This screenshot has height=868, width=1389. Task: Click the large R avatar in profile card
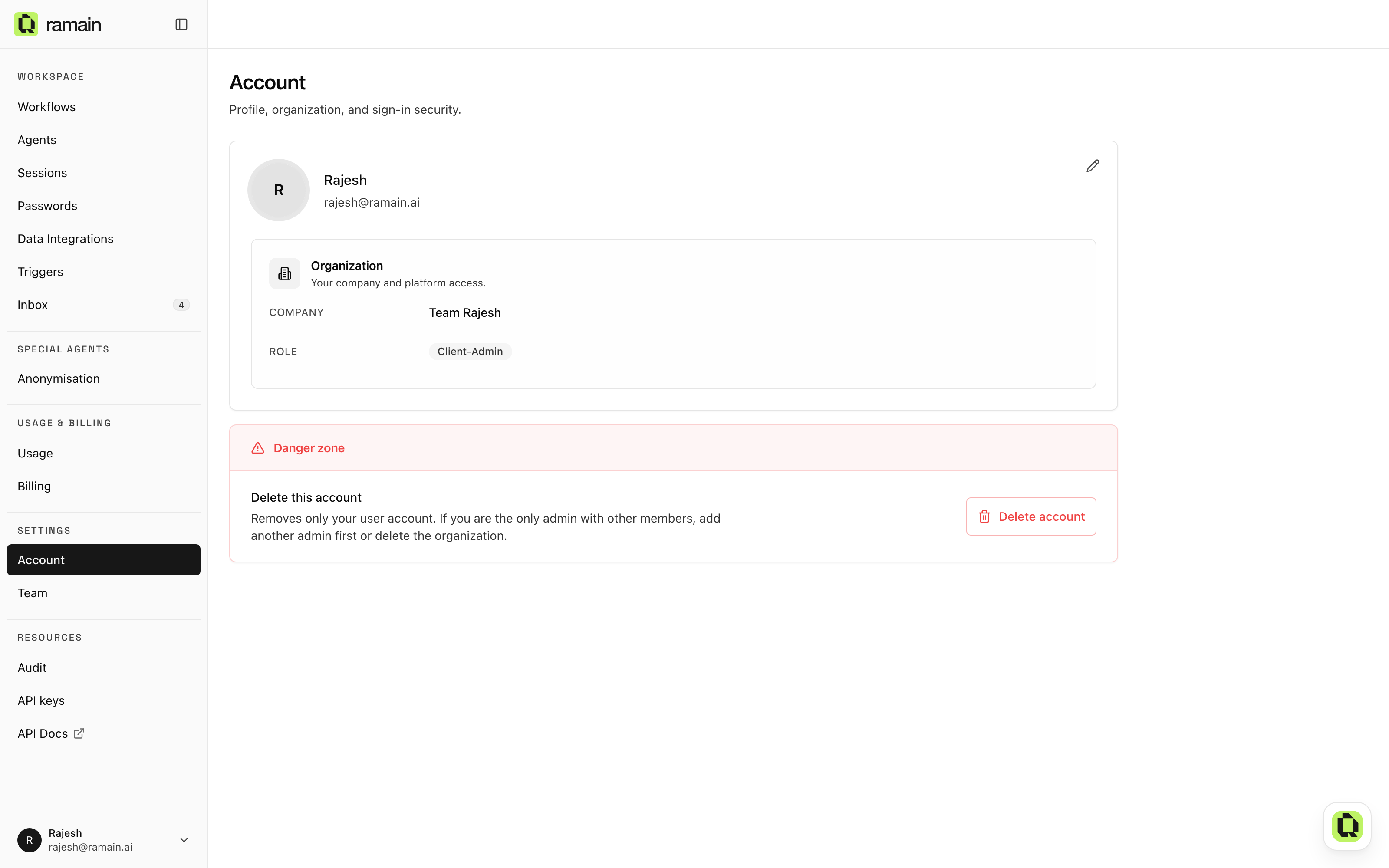point(278,190)
